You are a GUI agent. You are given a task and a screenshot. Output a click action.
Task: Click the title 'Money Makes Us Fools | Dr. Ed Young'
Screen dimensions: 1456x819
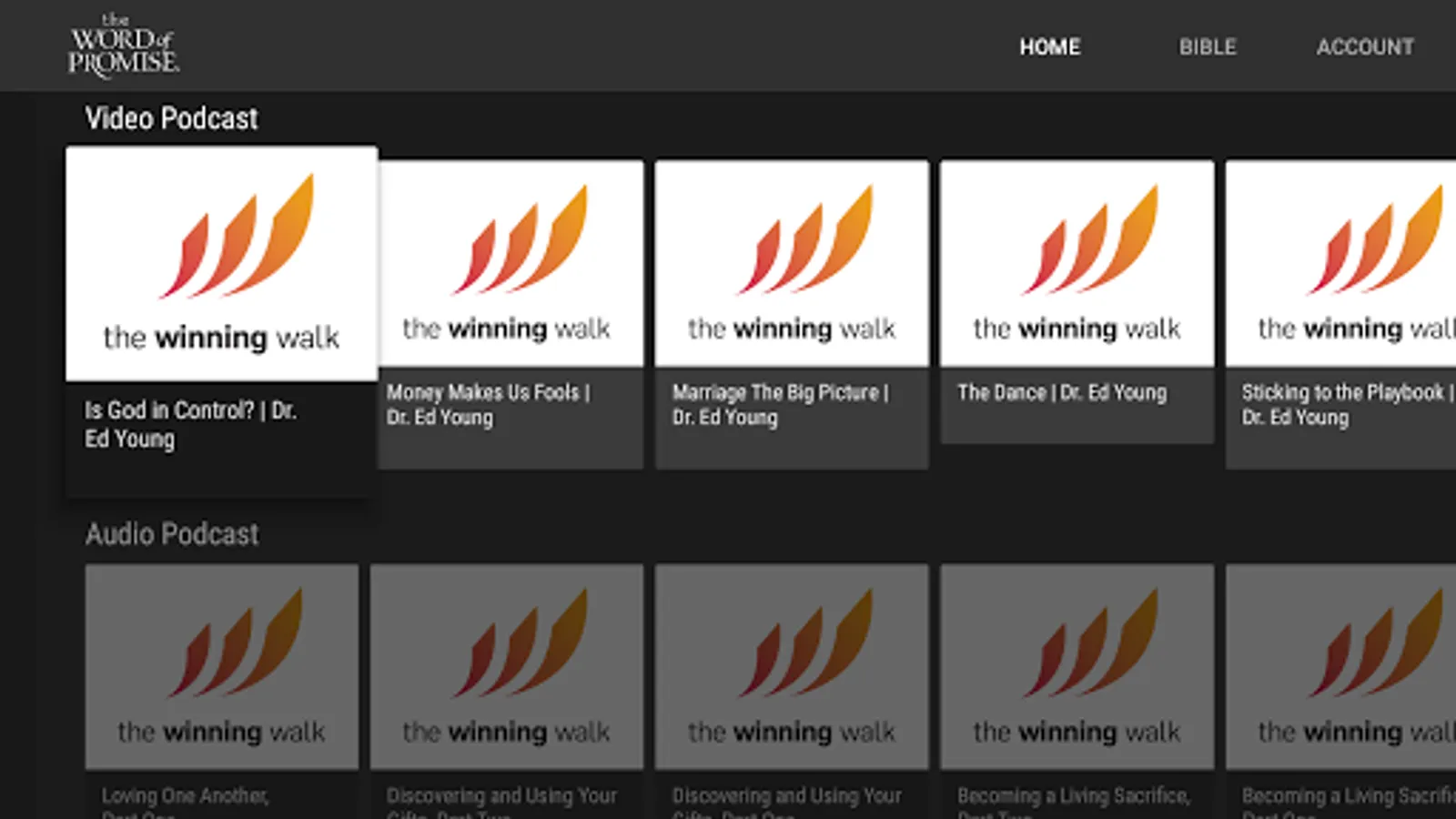(x=488, y=405)
